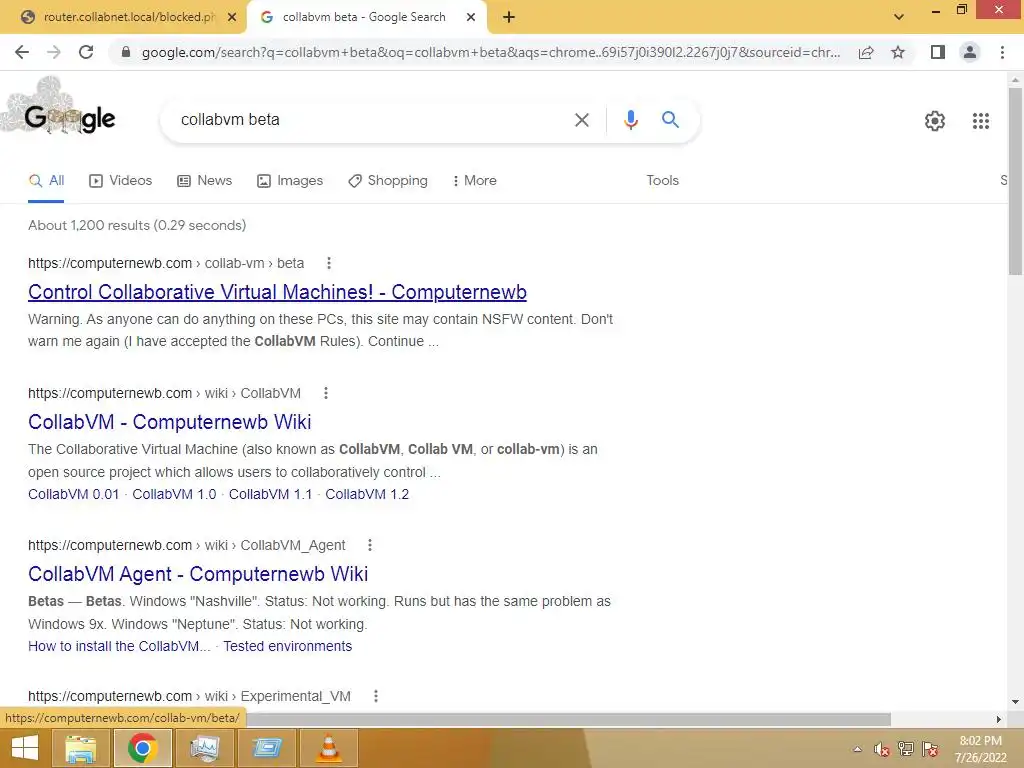Open the CollabVM 1.0 sitelink
The height and width of the screenshot is (768, 1024).
174,494
